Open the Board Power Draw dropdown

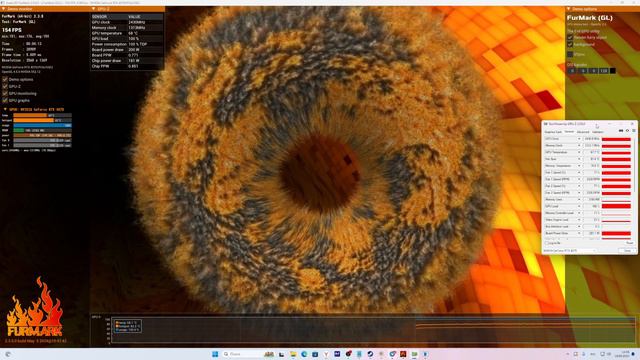[579, 233]
